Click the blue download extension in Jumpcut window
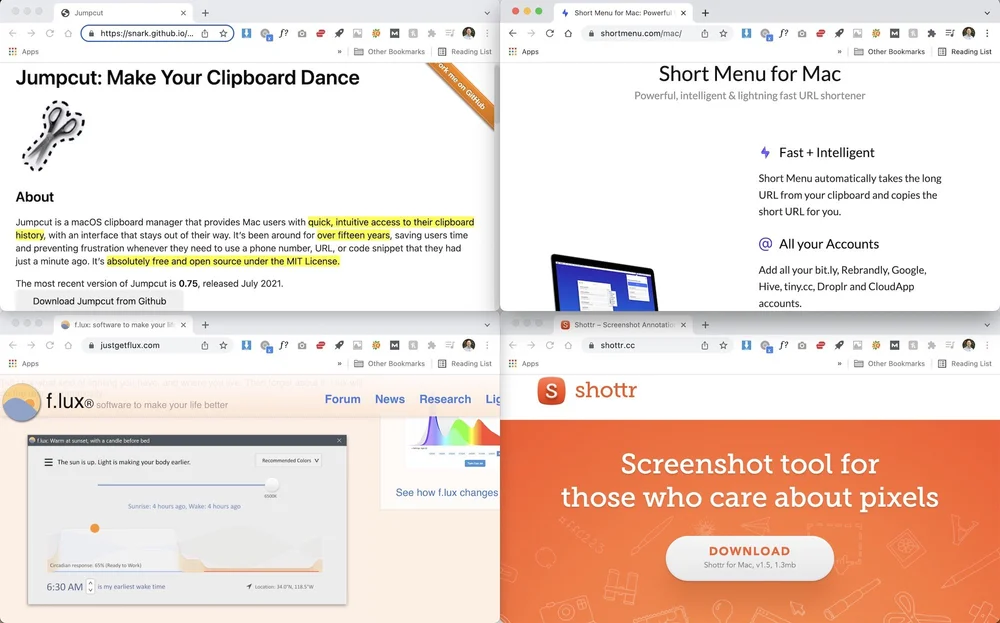1000x623 pixels. [x=246, y=33]
